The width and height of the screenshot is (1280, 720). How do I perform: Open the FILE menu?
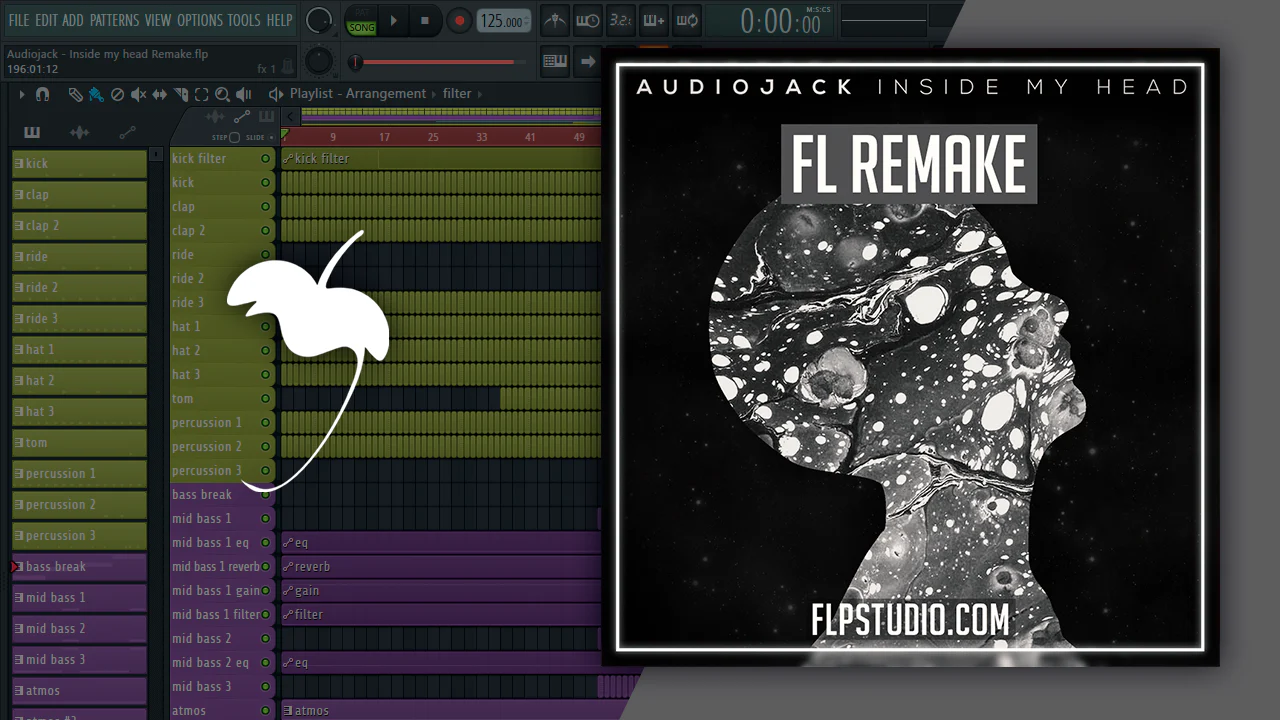(19, 20)
